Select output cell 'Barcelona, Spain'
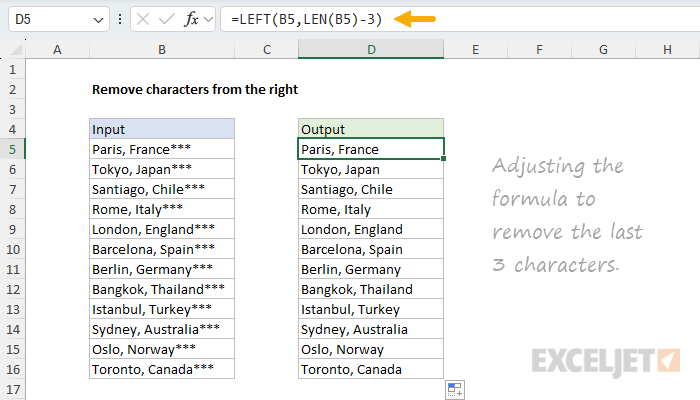The width and height of the screenshot is (700, 400). [x=371, y=249]
